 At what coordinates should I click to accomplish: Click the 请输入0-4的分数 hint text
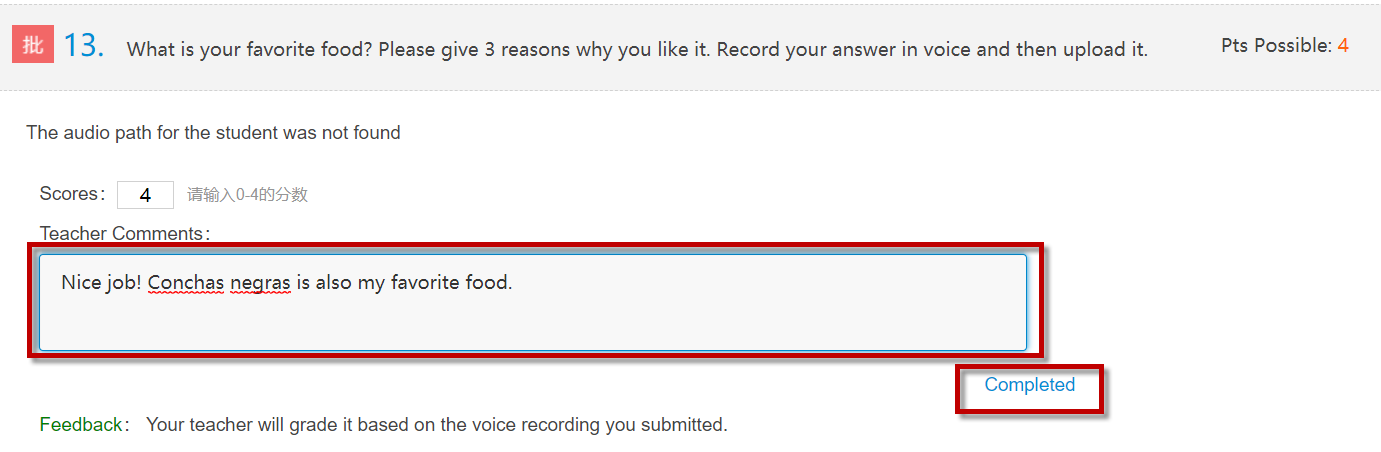tap(248, 195)
